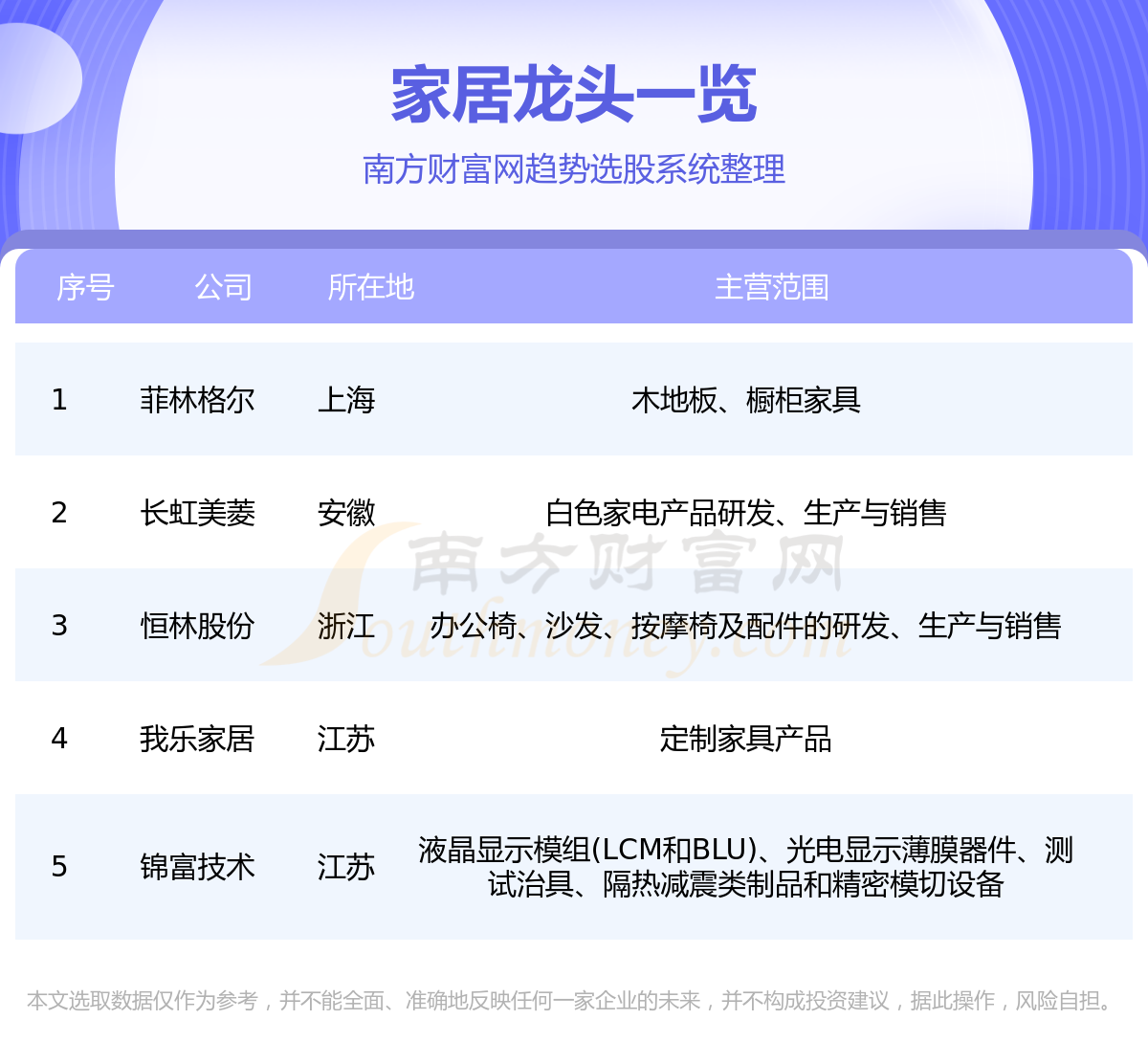Viewport: 1148px width, 1042px height.
Task: Select the 所在地 column header
Action: 371,287
